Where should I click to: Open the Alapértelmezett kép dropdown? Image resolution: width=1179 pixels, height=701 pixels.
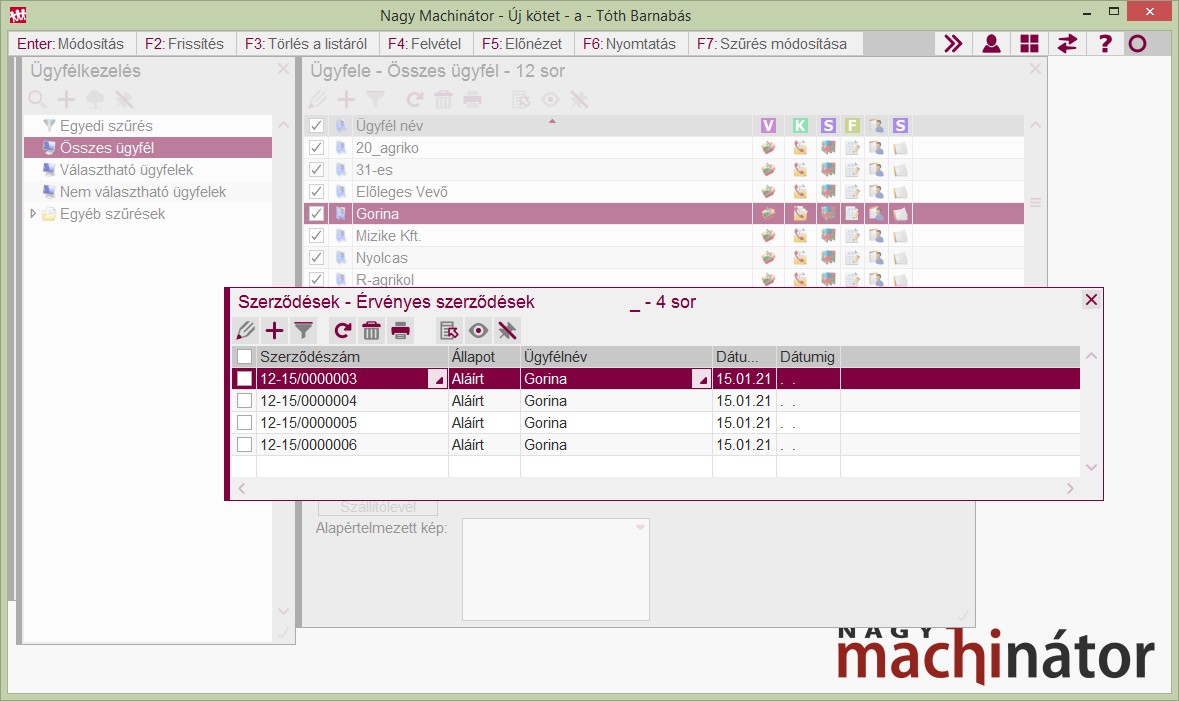(640, 527)
